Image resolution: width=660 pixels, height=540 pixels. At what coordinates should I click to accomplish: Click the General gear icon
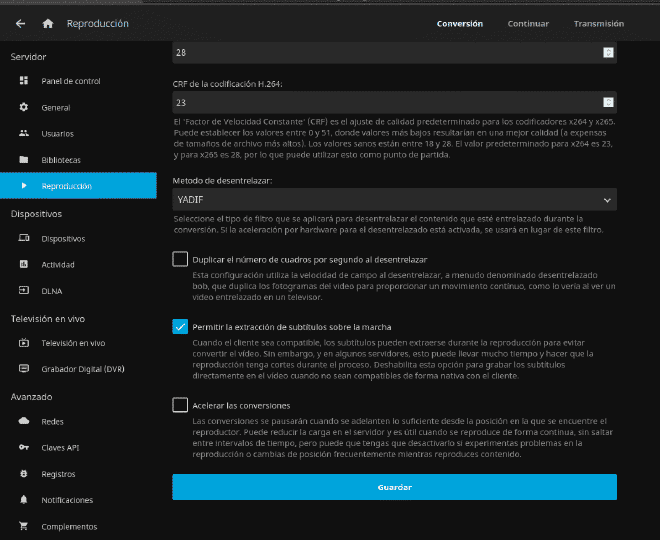(24, 107)
